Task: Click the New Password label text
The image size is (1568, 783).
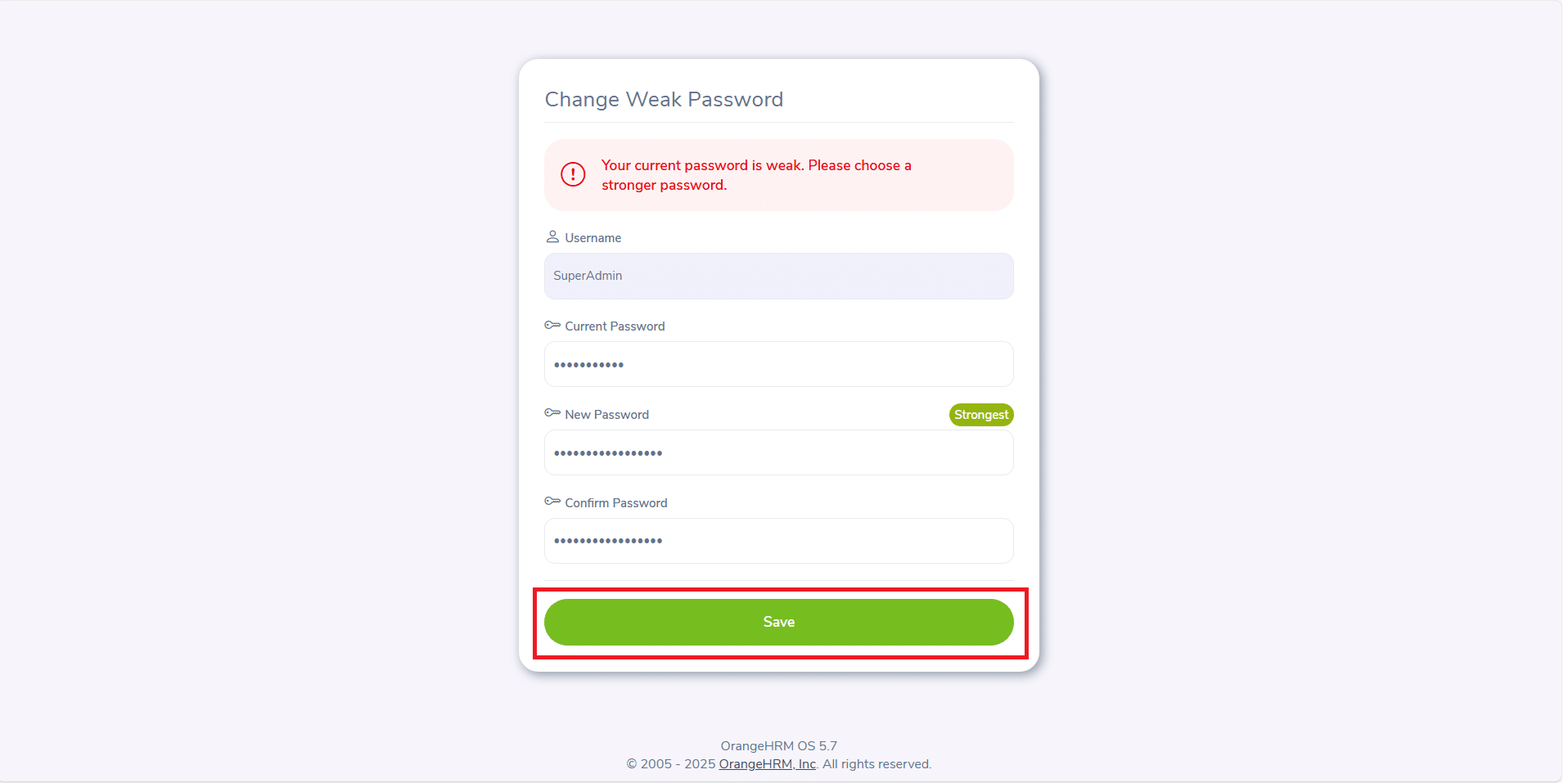Action: [x=606, y=415]
